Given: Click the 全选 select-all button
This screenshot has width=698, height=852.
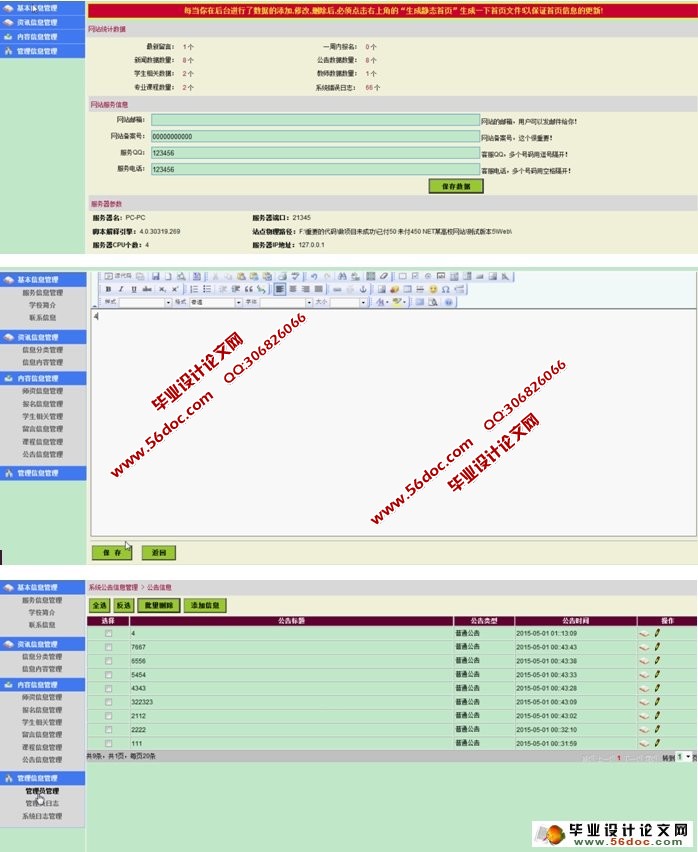Looking at the screenshot, I should 100,605.
